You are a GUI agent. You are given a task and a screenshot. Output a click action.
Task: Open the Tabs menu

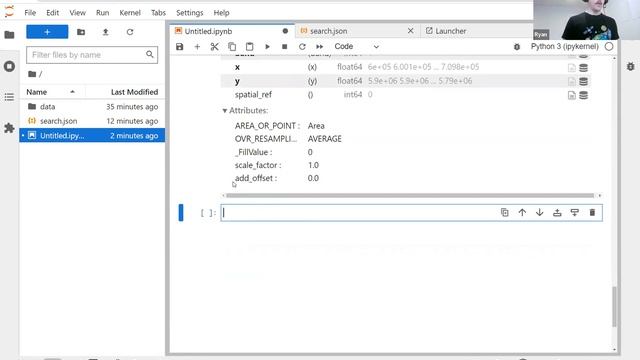point(158,13)
